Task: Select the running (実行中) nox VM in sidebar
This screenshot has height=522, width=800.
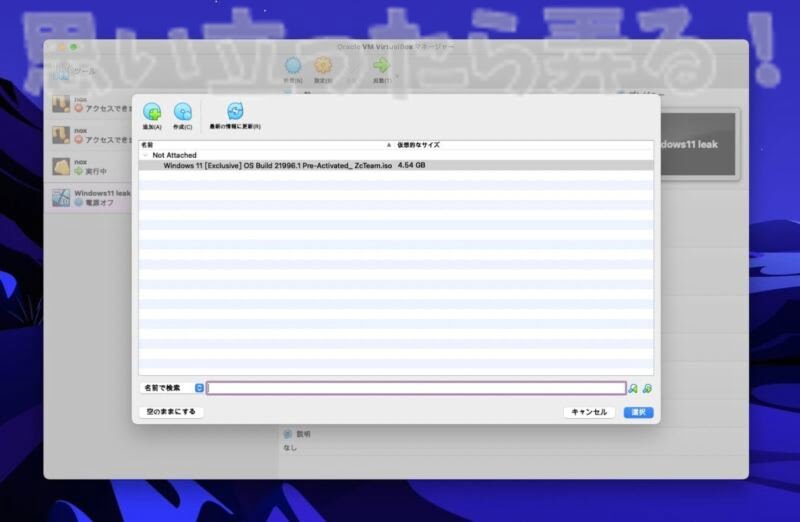Action: point(90,167)
